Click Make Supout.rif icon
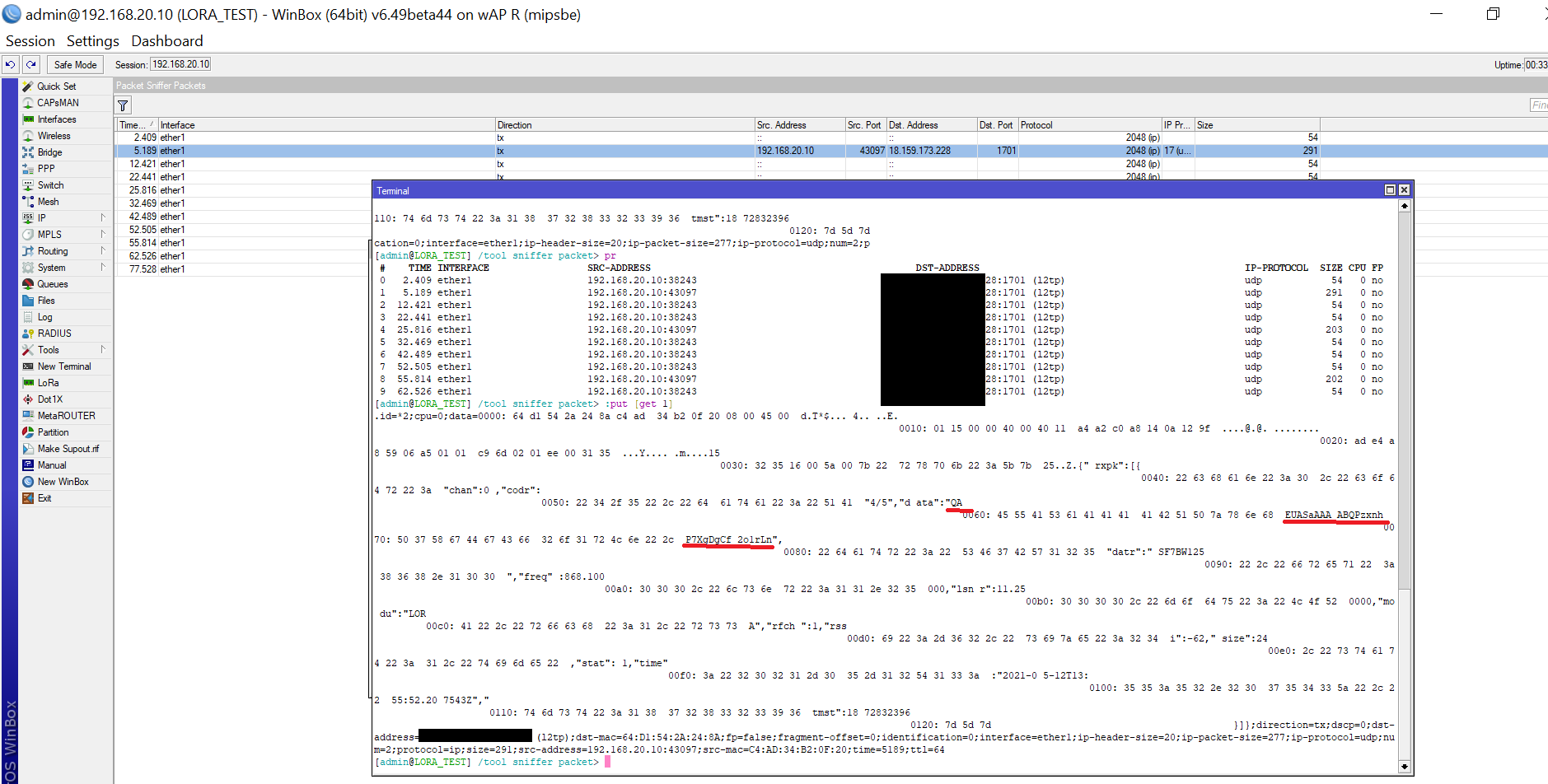Image resolution: width=1548 pixels, height=784 pixels. coord(28,449)
